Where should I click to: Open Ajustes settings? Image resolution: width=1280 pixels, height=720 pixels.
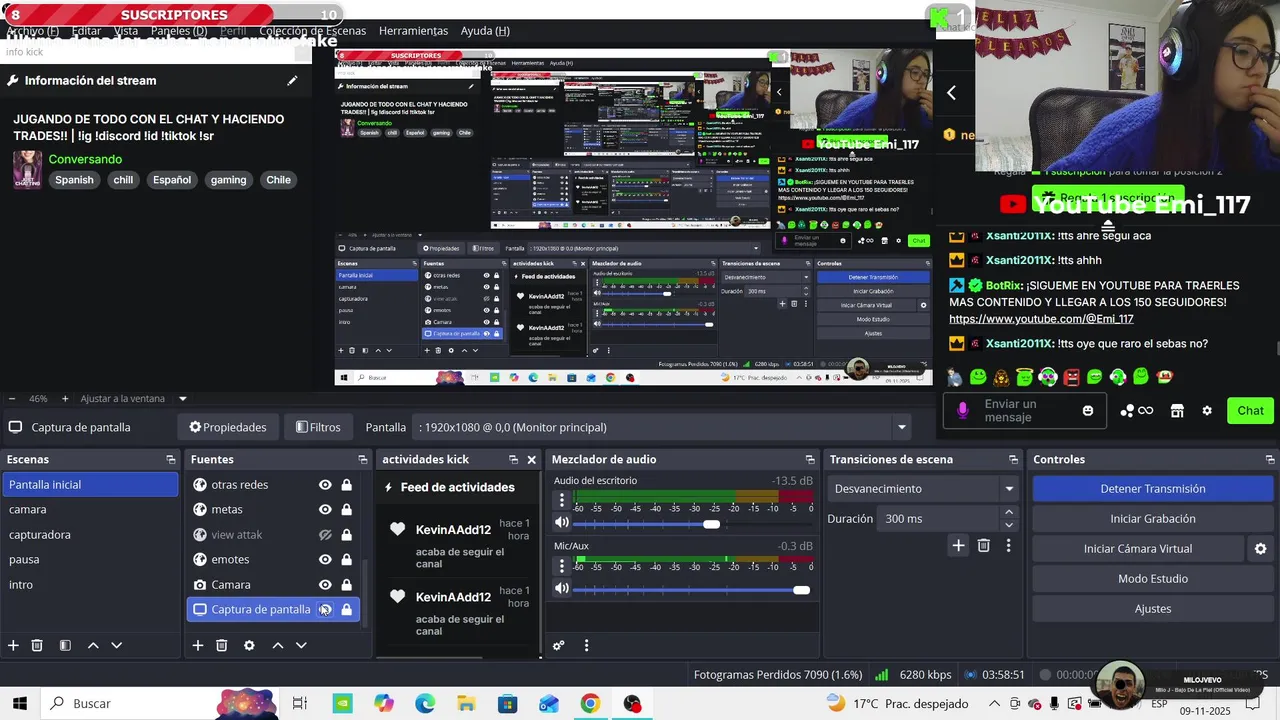[x=1153, y=609]
